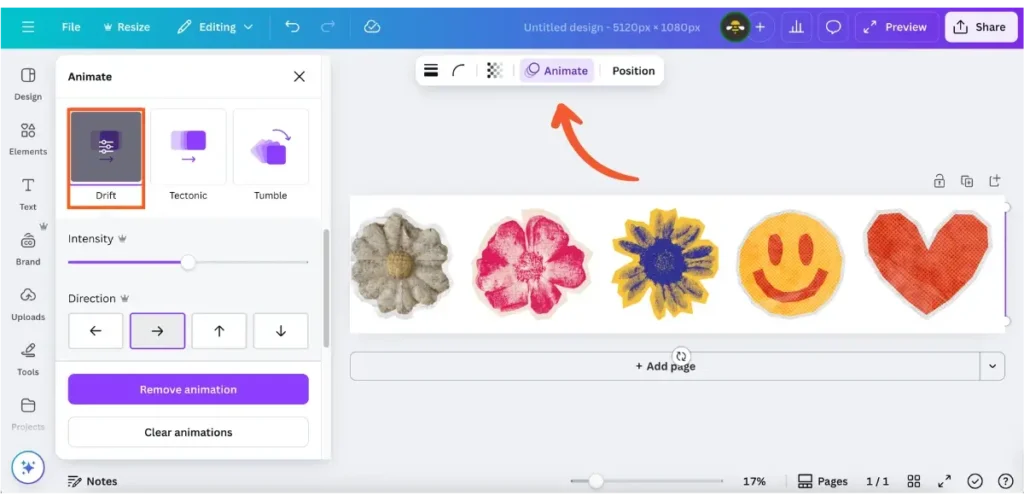1024x501 pixels.
Task: Click the Remove animation button
Action: pyautogui.click(x=188, y=389)
